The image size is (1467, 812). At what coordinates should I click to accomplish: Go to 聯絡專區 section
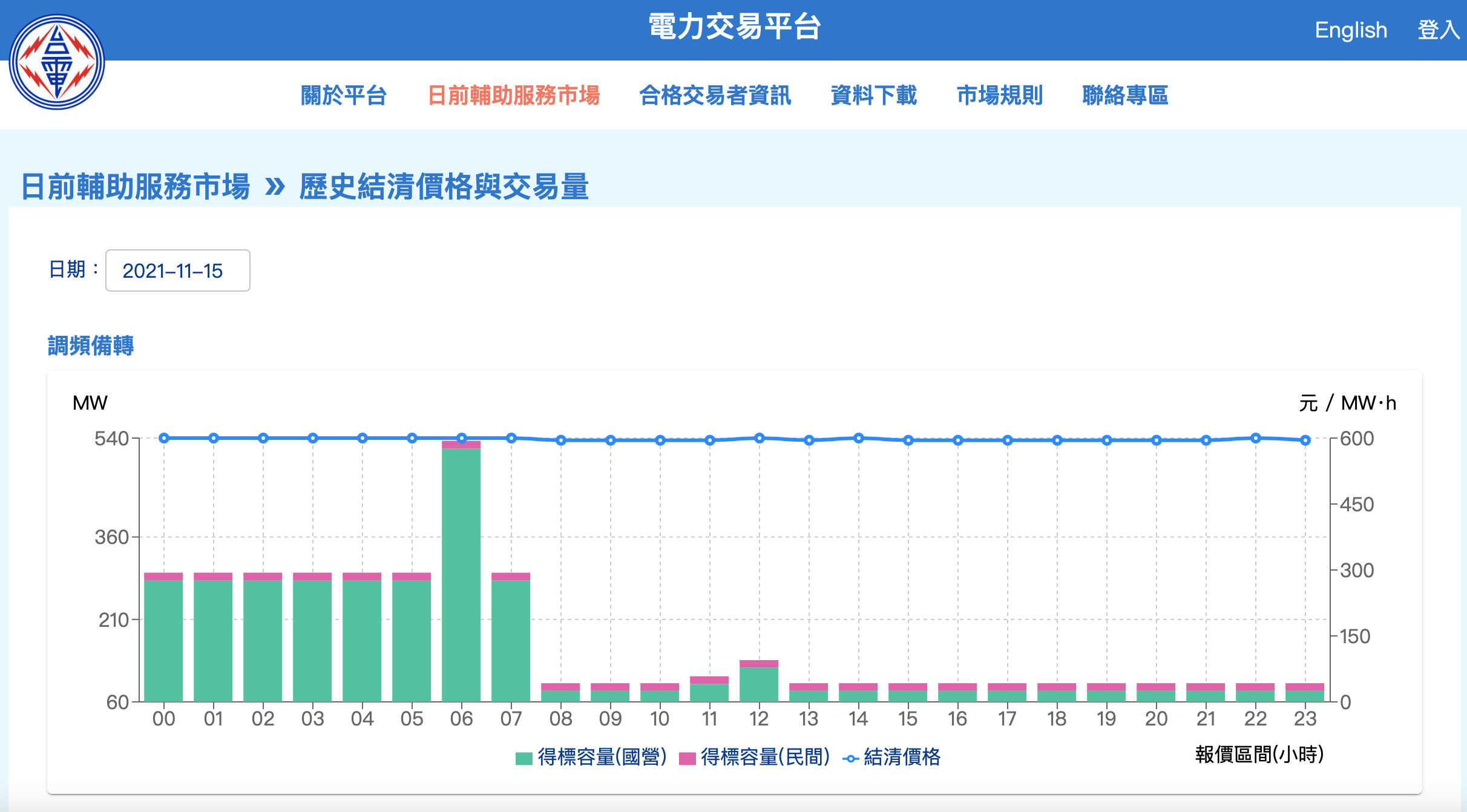coord(1125,96)
